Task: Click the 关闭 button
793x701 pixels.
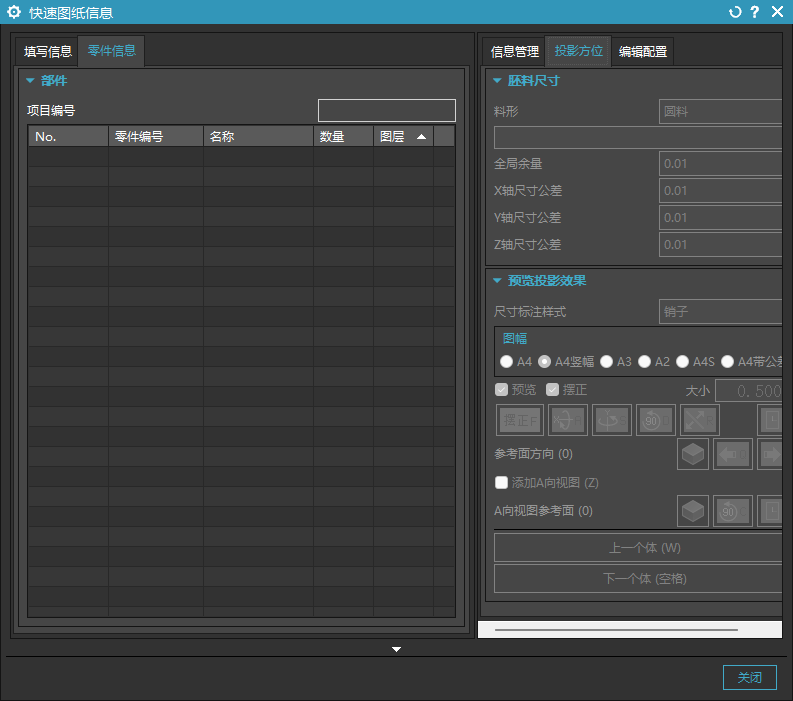Action: point(749,677)
